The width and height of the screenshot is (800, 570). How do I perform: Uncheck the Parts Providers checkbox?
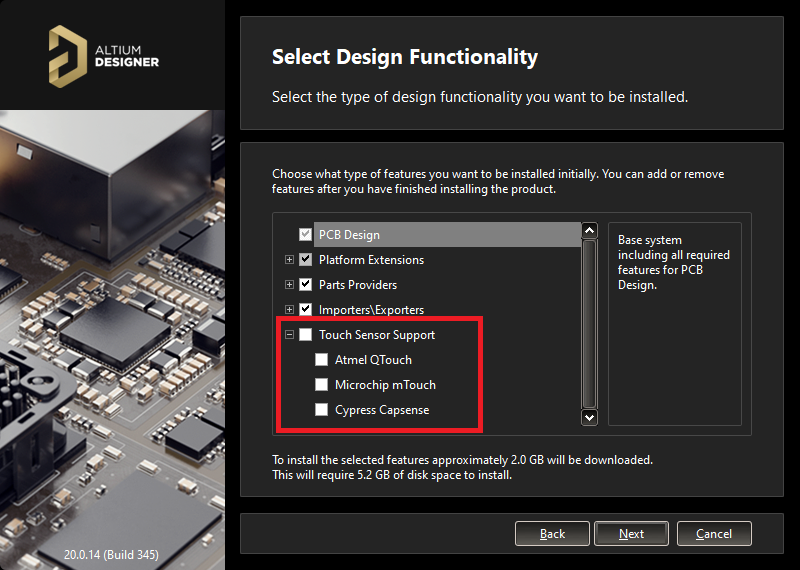point(306,285)
